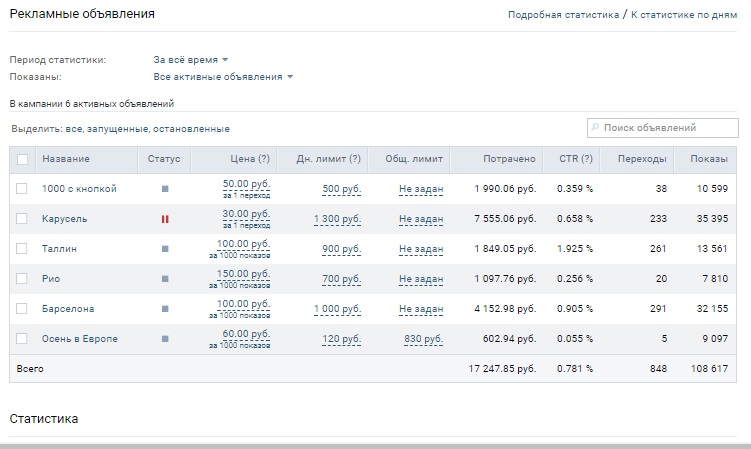The width and height of the screenshot is (751, 449).
Task: Edit the 830 руб. total limit value
Action: point(423,339)
